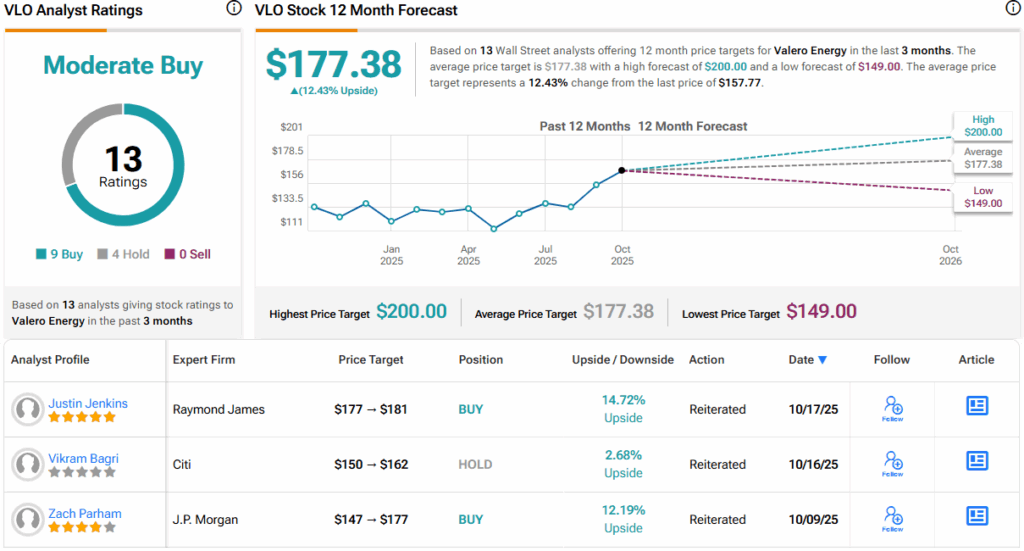
Task: Open Justin Jenkins analyst profile link
Action: pos(88,403)
